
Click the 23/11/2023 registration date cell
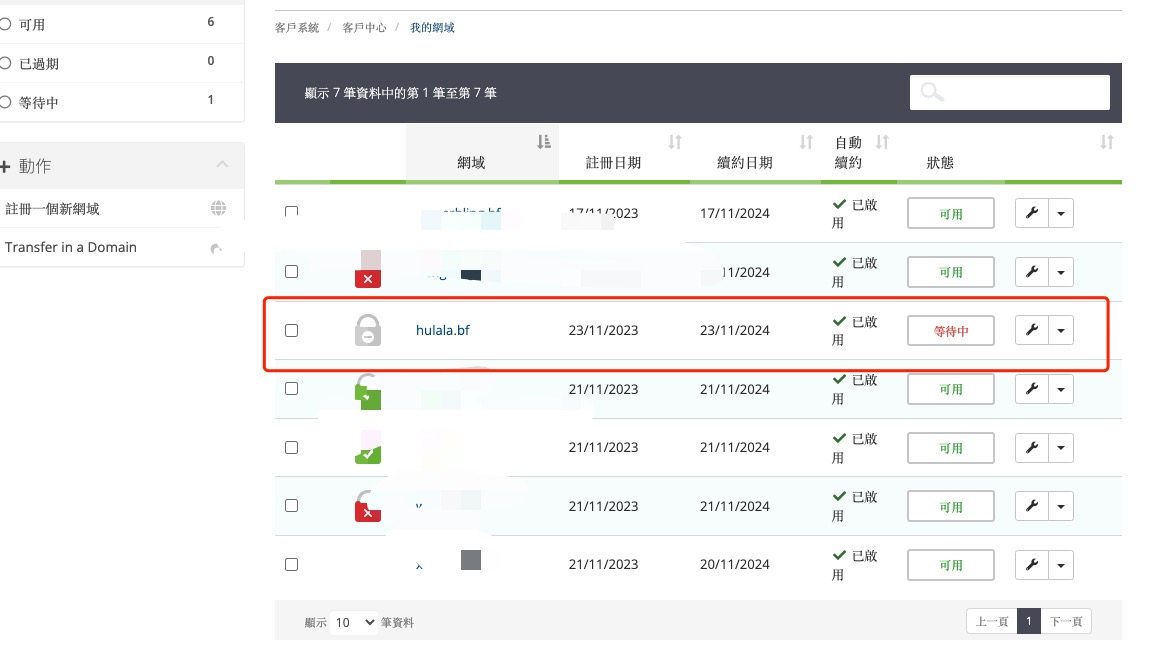(x=603, y=331)
